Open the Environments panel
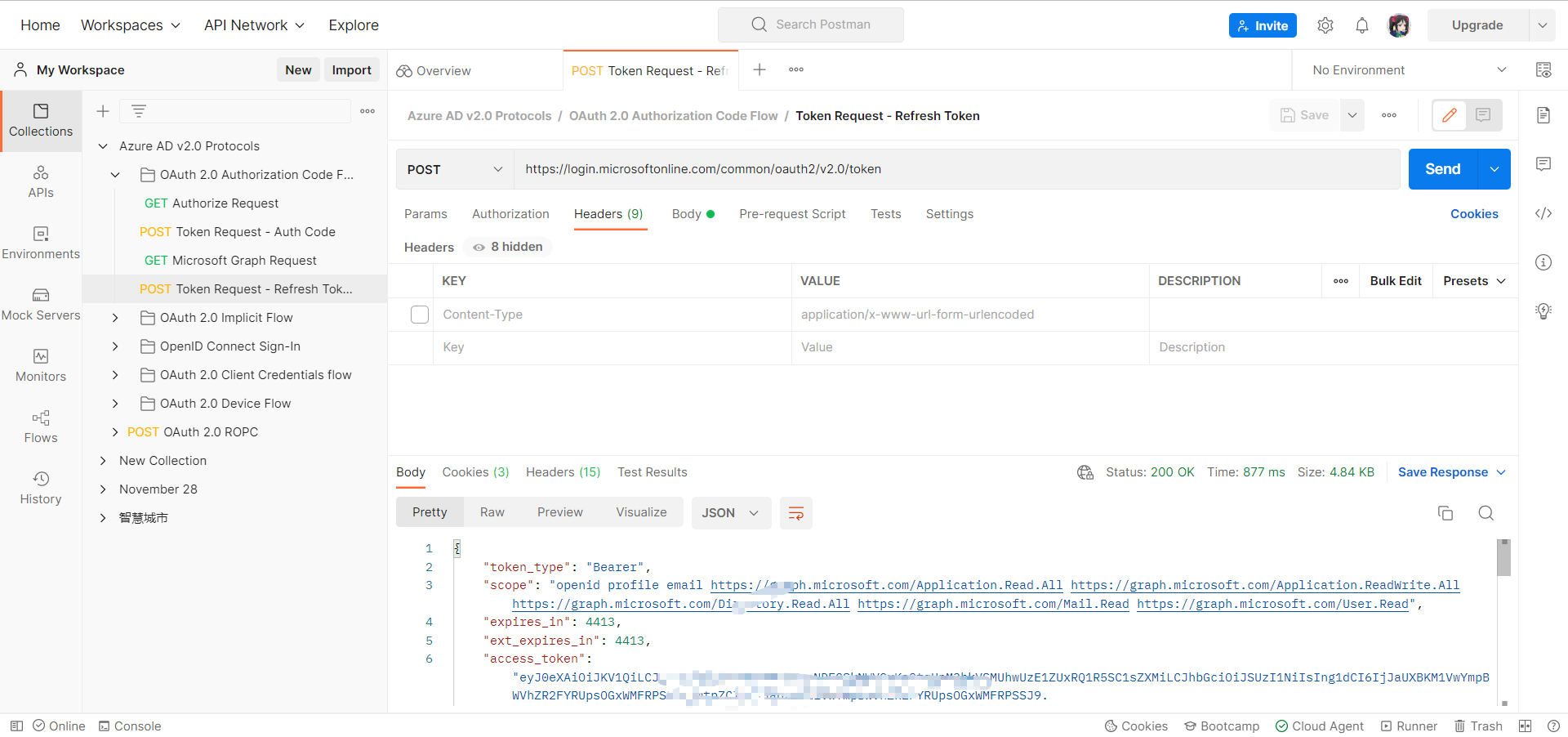Image resolution: width=1568 pixels, height=737 pixels. (x=41, y=243)
